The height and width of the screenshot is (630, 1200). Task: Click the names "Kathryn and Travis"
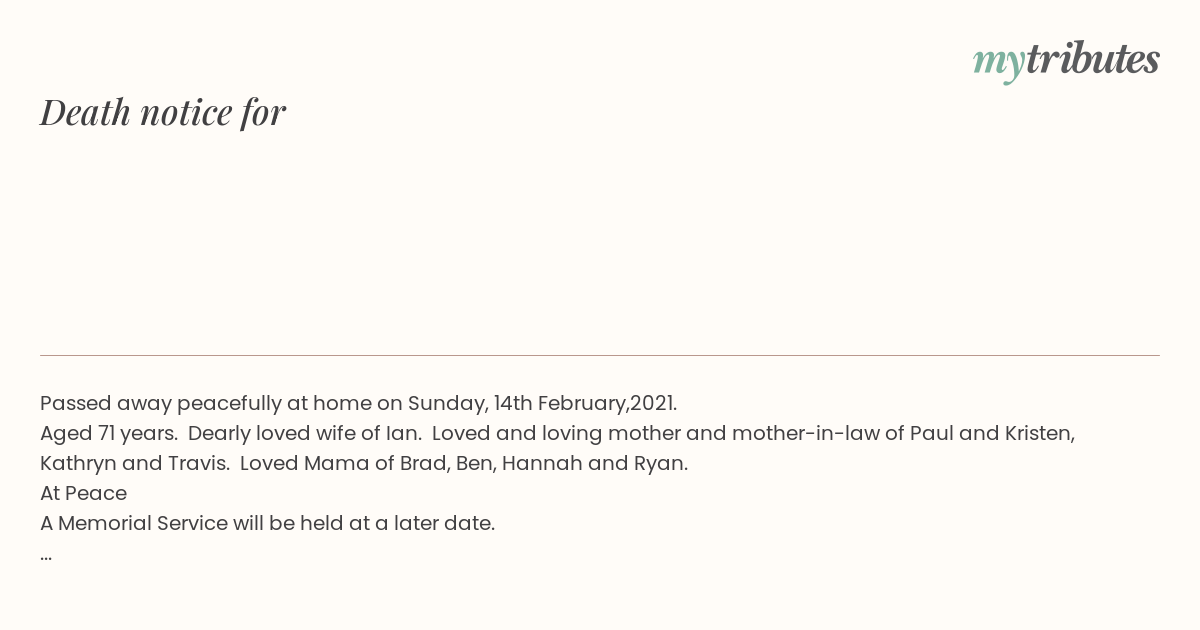[133, 464]
